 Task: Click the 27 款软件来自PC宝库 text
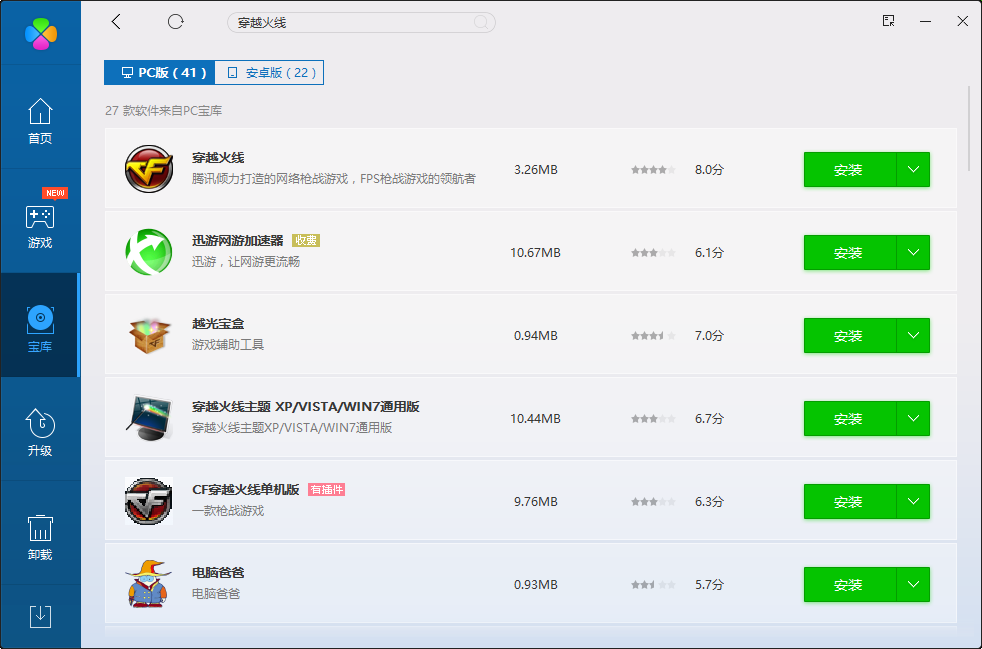(x=163, y=111)
